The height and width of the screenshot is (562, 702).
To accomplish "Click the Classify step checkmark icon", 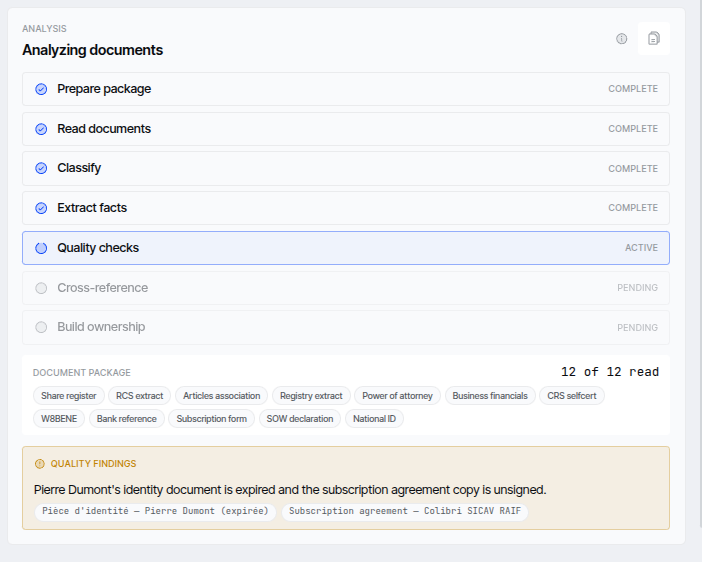I will (x=41, y=168).
